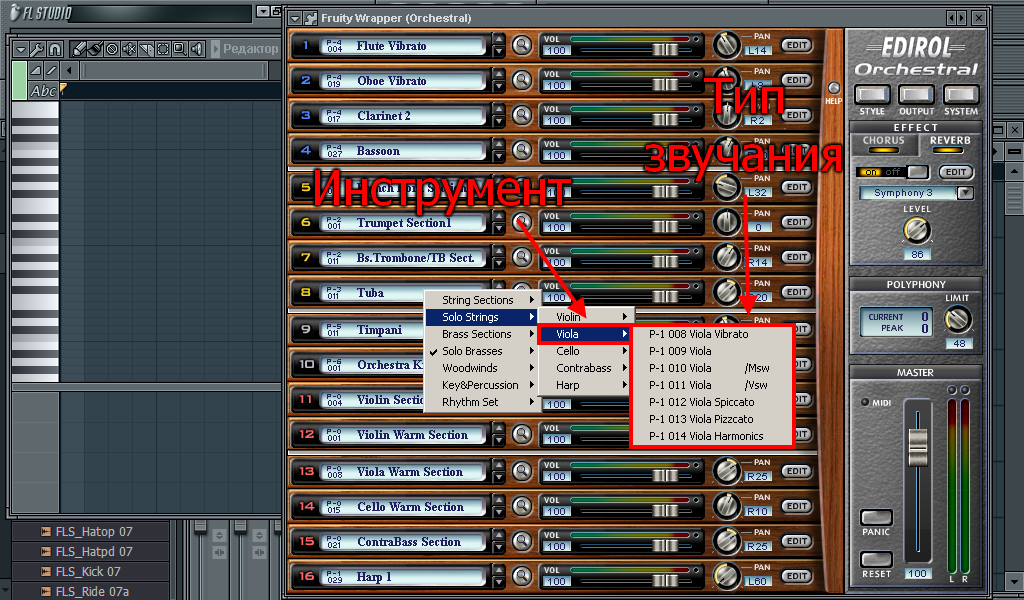Click the polyphony LIMIT knob
Screen dimensions: 1024x600
tap(958, 319)
